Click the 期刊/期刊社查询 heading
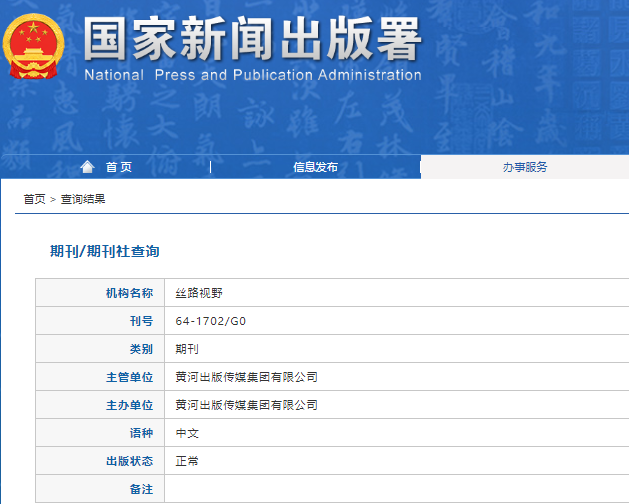The width and height of the screenshot is (629, 504). (104, 251)
